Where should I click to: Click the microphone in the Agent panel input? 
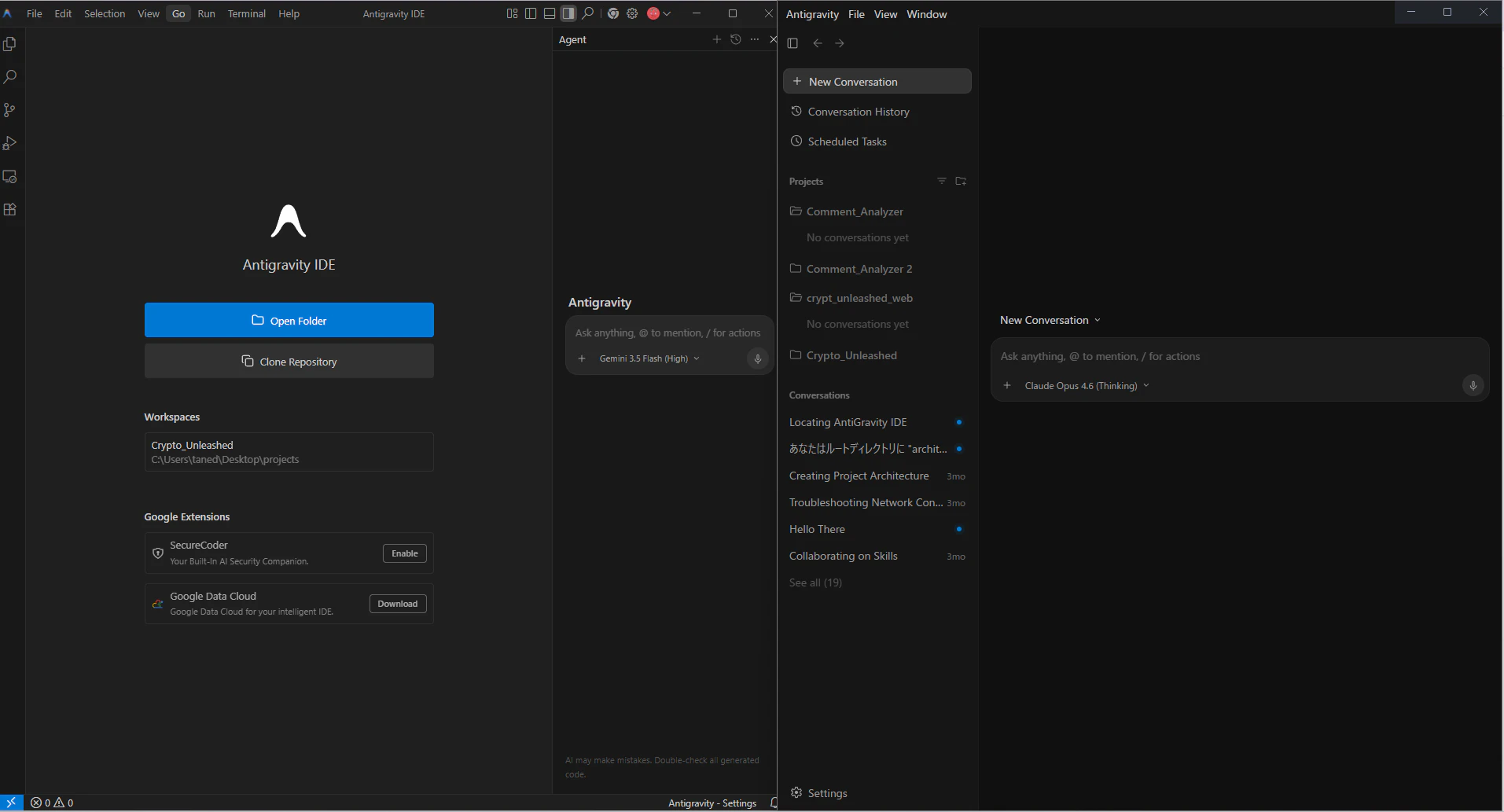click(758, 358)
